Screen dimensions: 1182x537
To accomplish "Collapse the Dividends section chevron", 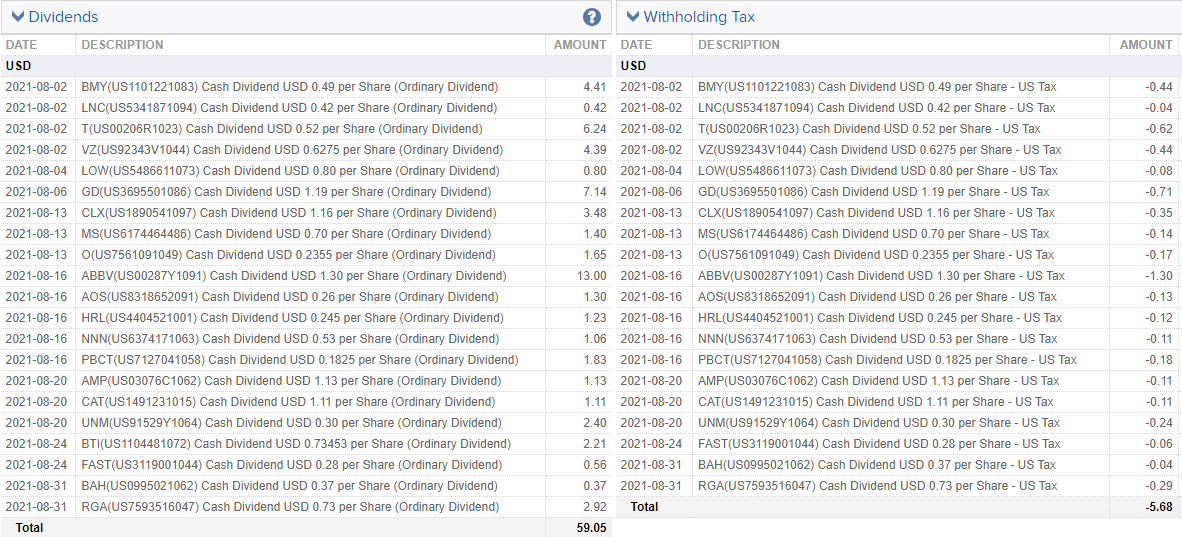I will [x=17, y=17].
